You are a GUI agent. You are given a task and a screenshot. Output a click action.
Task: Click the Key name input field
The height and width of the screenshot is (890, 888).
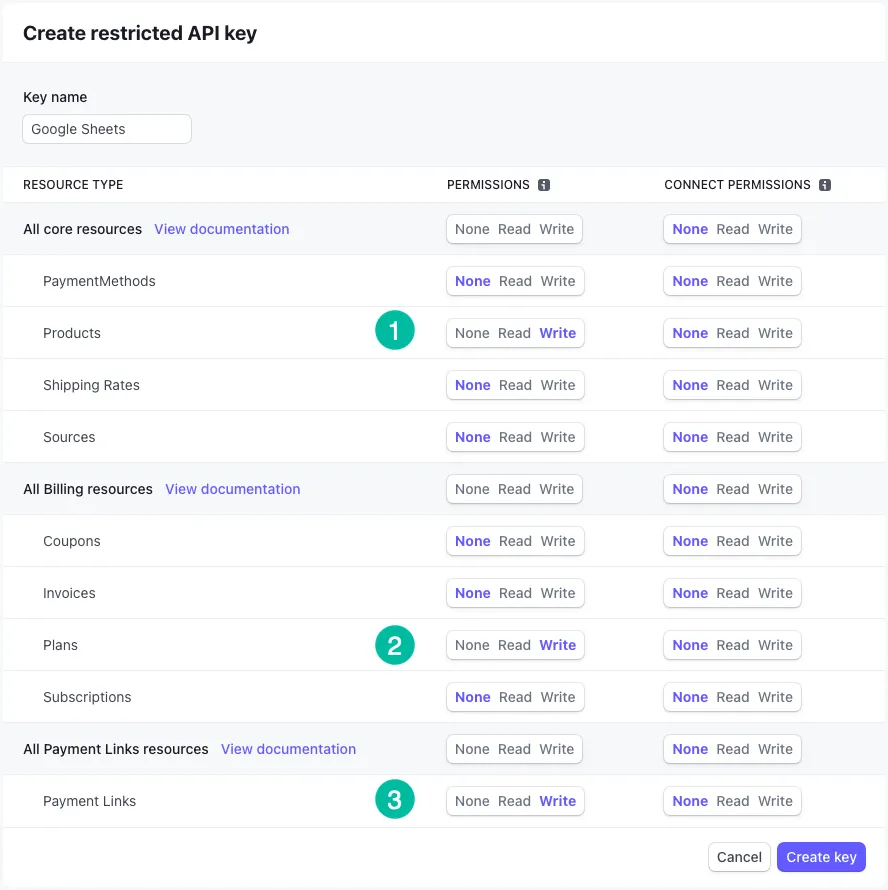(x=106, y=129)
